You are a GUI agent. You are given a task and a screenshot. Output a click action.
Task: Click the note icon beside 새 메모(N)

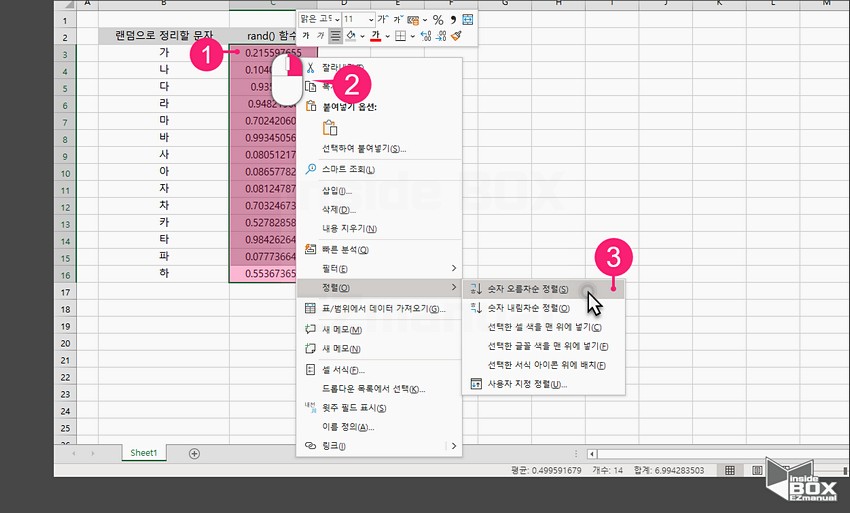point(310,348)
